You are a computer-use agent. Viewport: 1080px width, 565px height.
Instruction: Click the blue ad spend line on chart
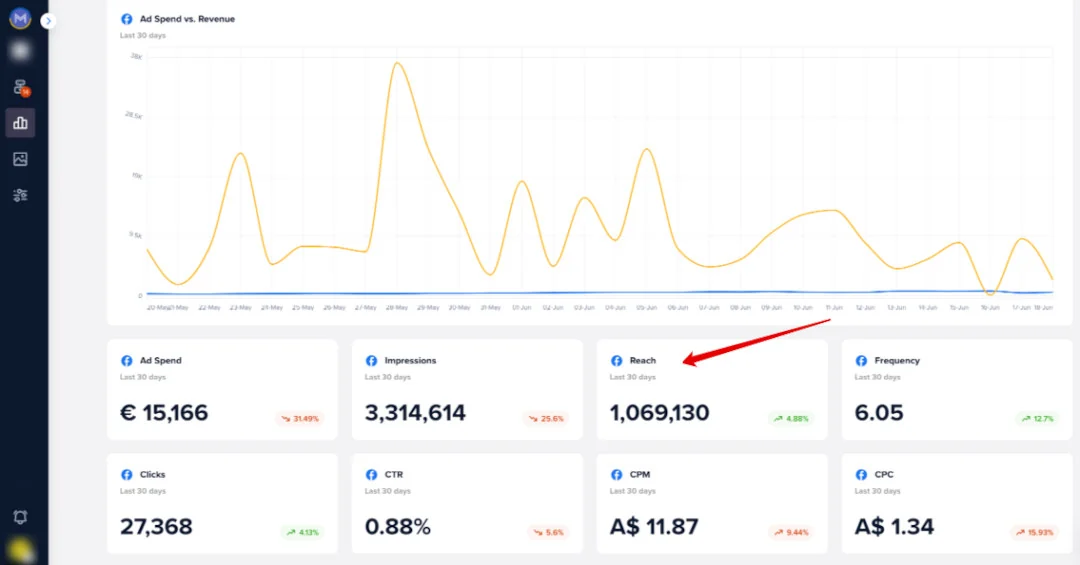click(x=599, y=293)
